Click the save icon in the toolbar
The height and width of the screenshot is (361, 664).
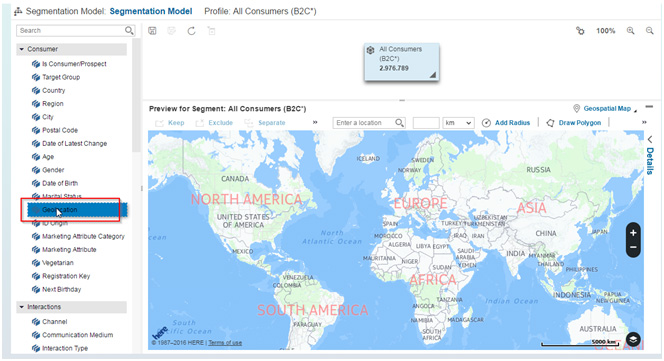tap(152, 31)
